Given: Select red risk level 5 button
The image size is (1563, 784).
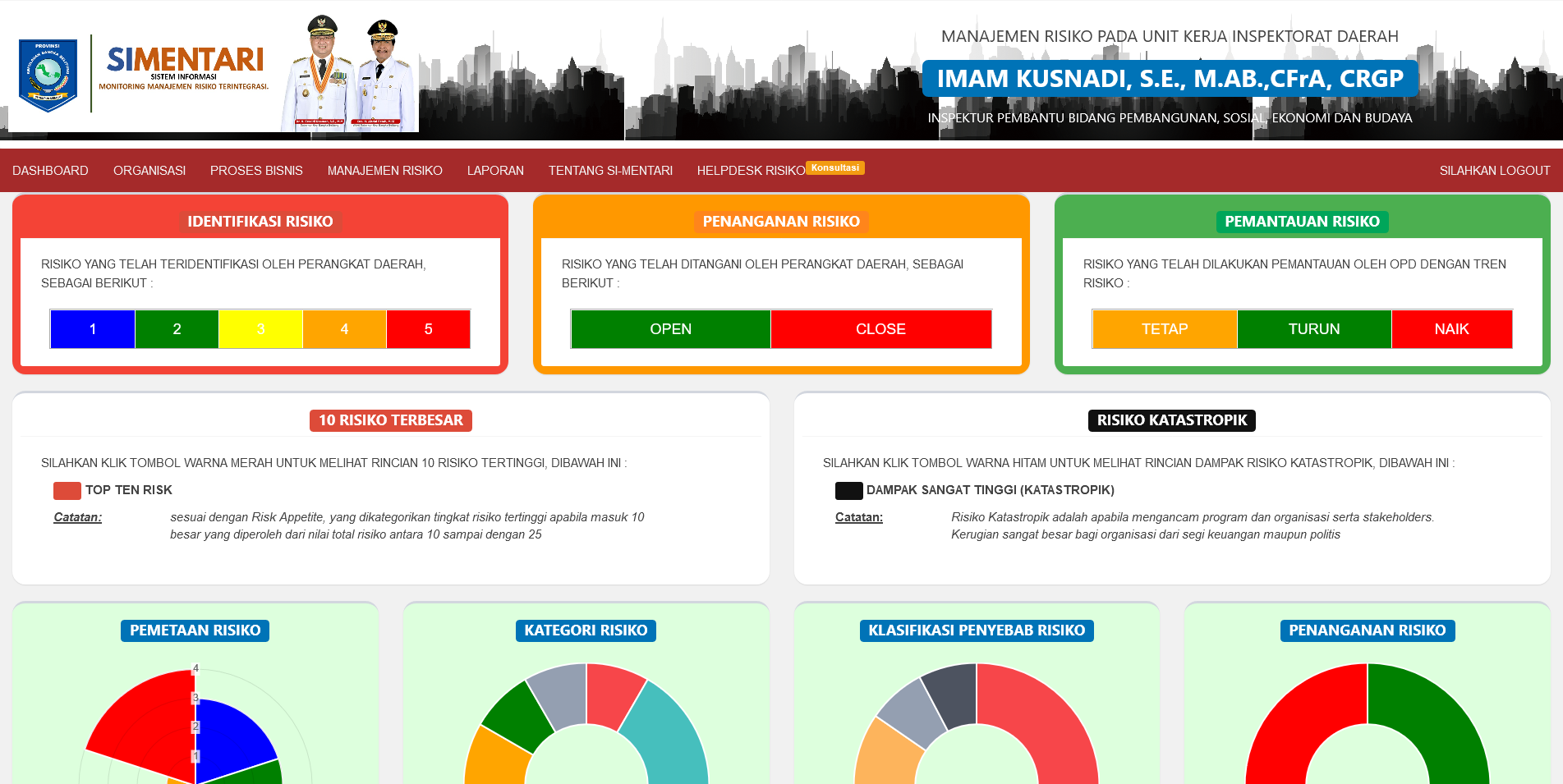Looking at the screenshot, I should (428, 329).
